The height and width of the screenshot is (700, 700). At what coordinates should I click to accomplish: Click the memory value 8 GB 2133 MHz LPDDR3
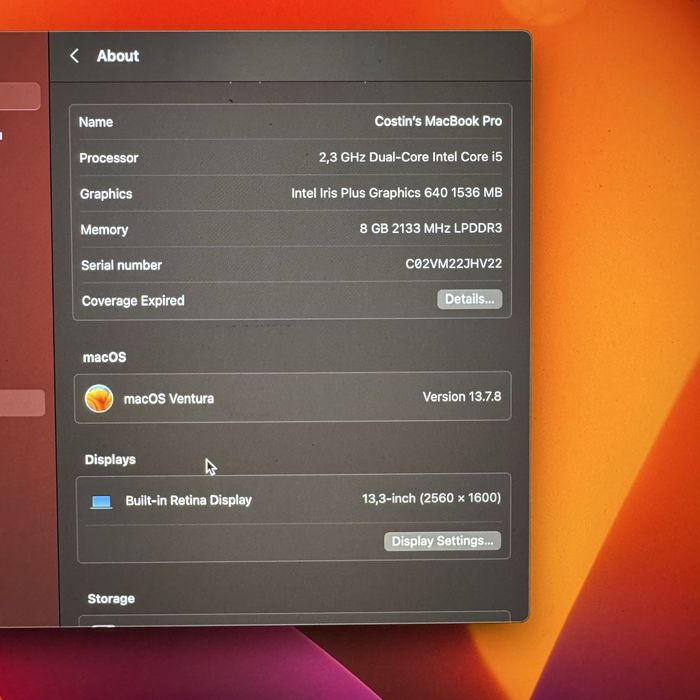(431, 229)
